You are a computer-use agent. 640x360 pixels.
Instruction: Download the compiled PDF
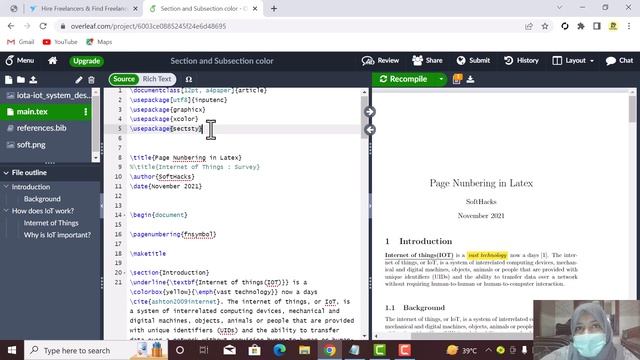pos(470,79)
